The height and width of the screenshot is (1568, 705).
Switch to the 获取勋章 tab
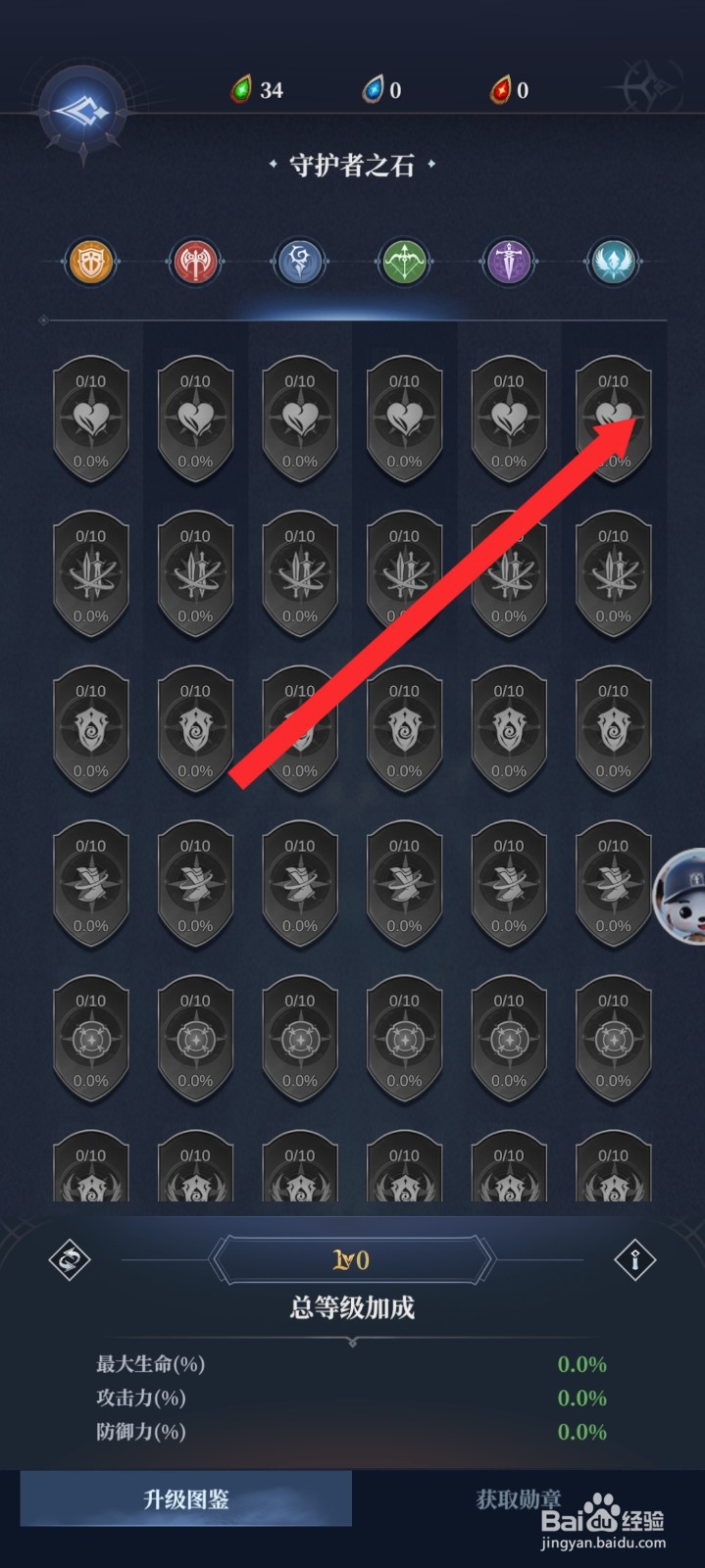tap(519, 1499)
